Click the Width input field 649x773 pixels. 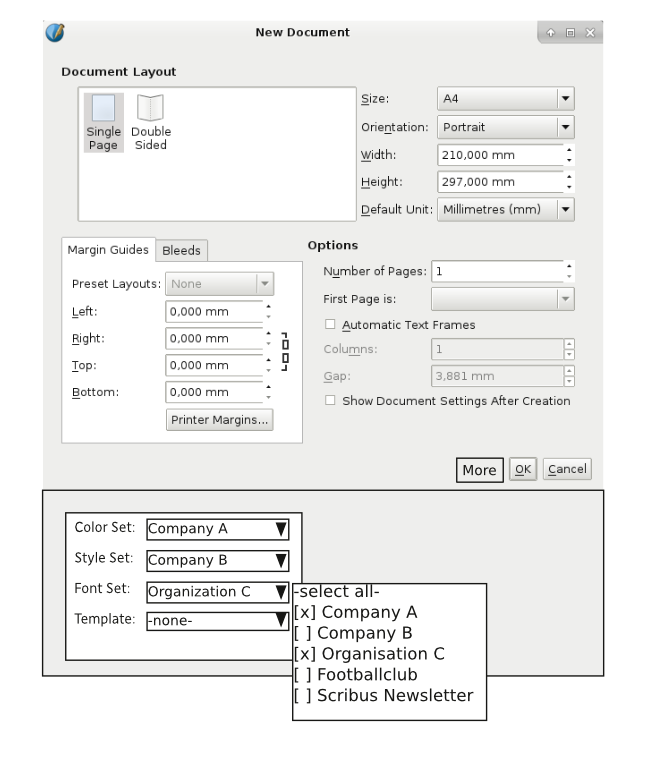(500, 155)
